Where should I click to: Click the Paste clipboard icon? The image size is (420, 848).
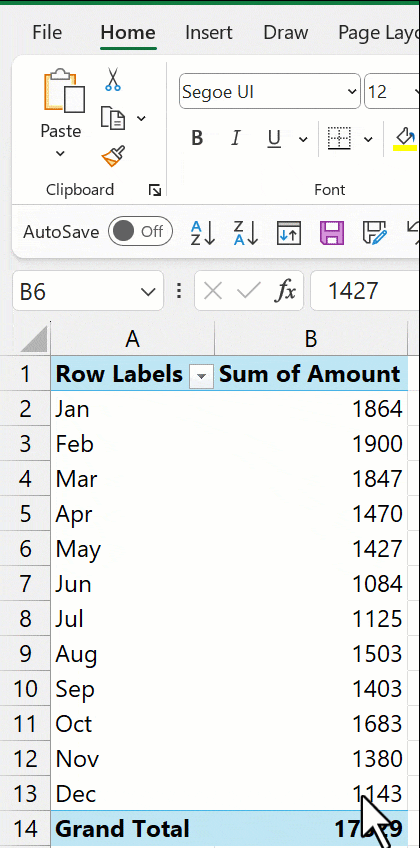coord(64,90)
